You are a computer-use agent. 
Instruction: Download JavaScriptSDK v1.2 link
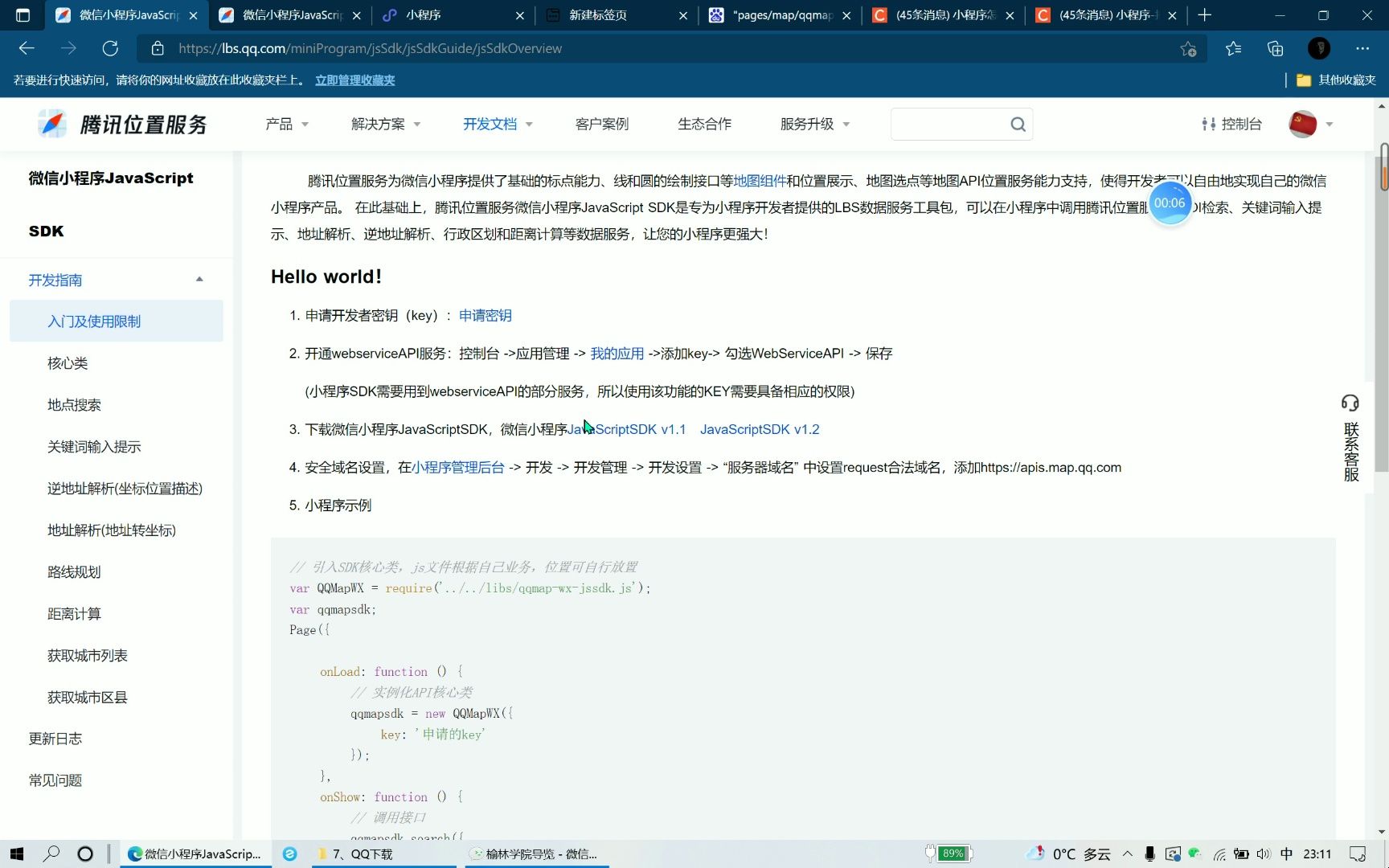point(760,429)
